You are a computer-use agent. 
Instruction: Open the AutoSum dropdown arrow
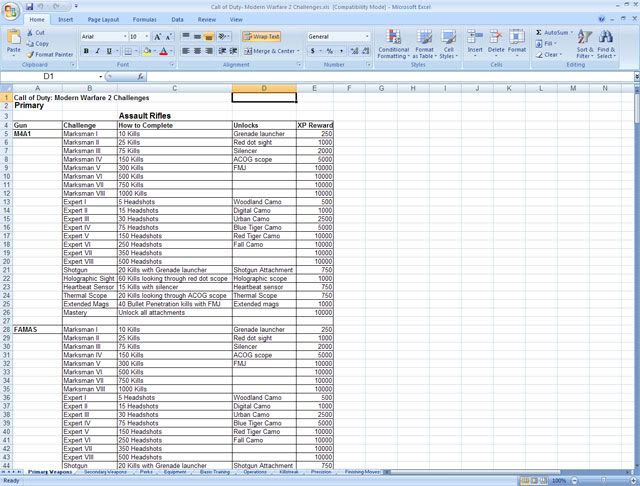click(x=571, y=33)
